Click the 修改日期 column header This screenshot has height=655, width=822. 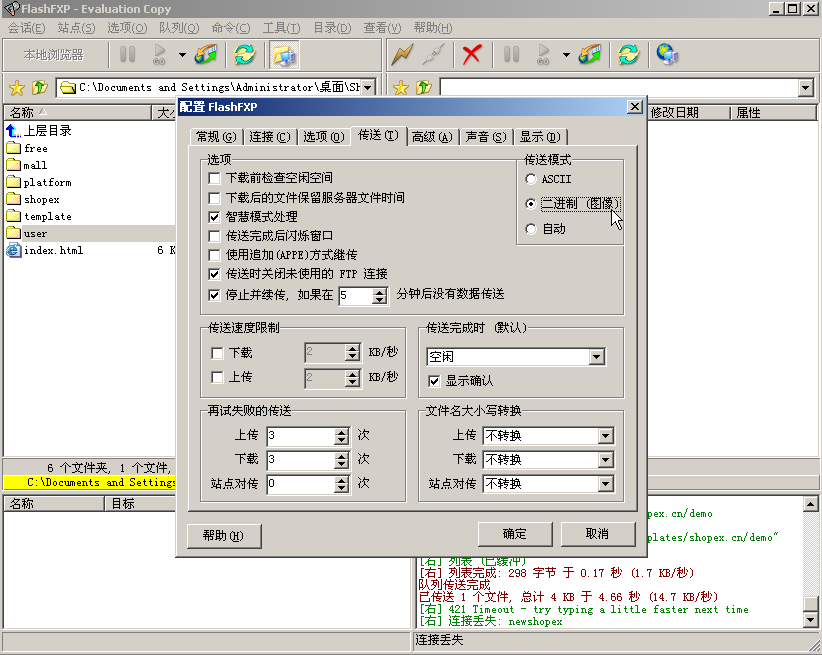coord(689,113)
